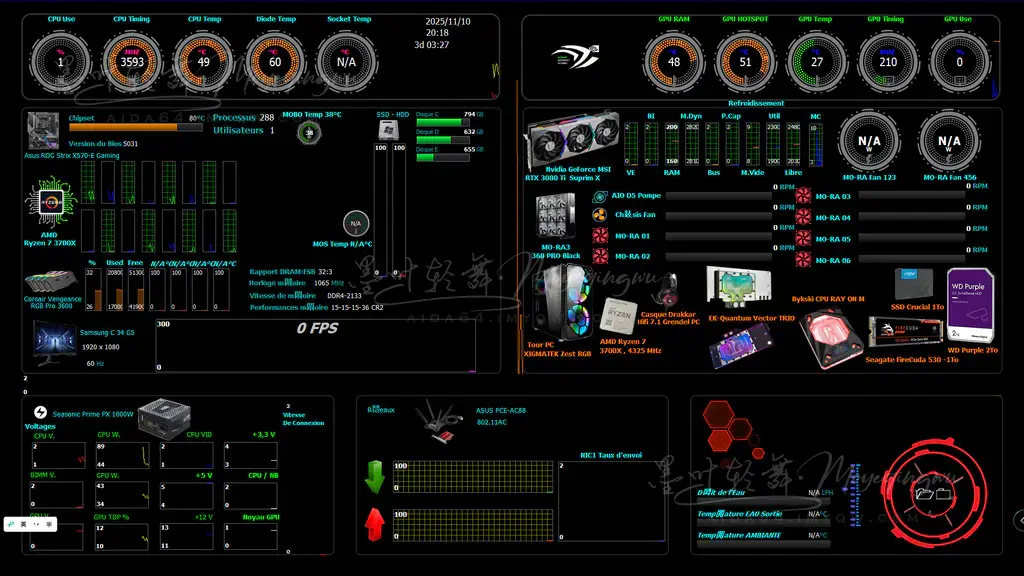This screenshot has width=1024, height=576.
Task: Toggle the 半 half-width mode button
Action: 46,524
